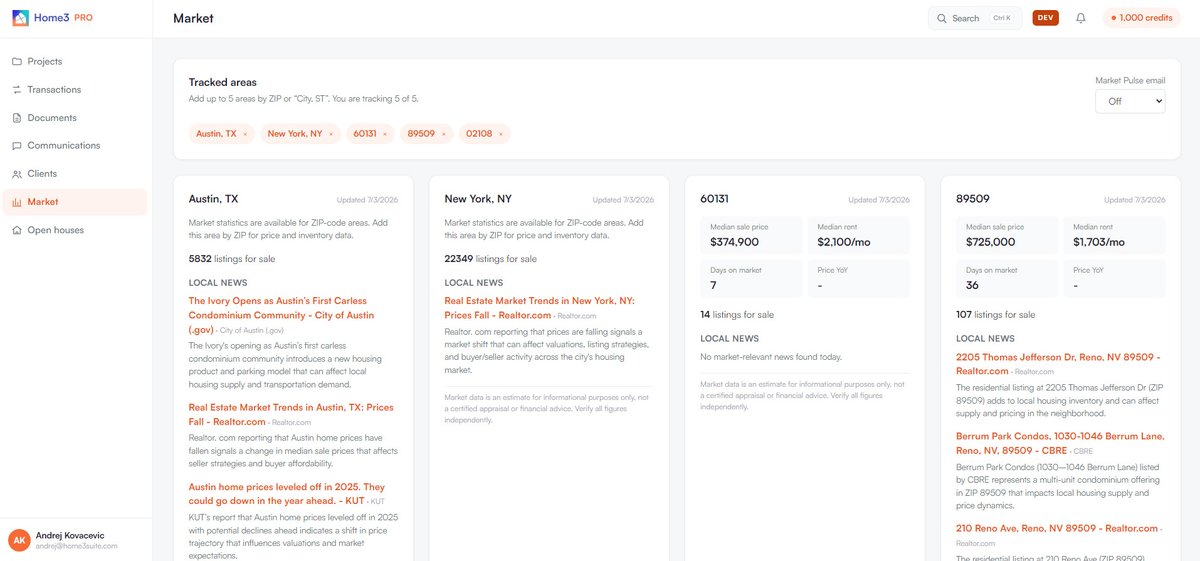Click the $374,900 median sale price value

coord(734,242)
